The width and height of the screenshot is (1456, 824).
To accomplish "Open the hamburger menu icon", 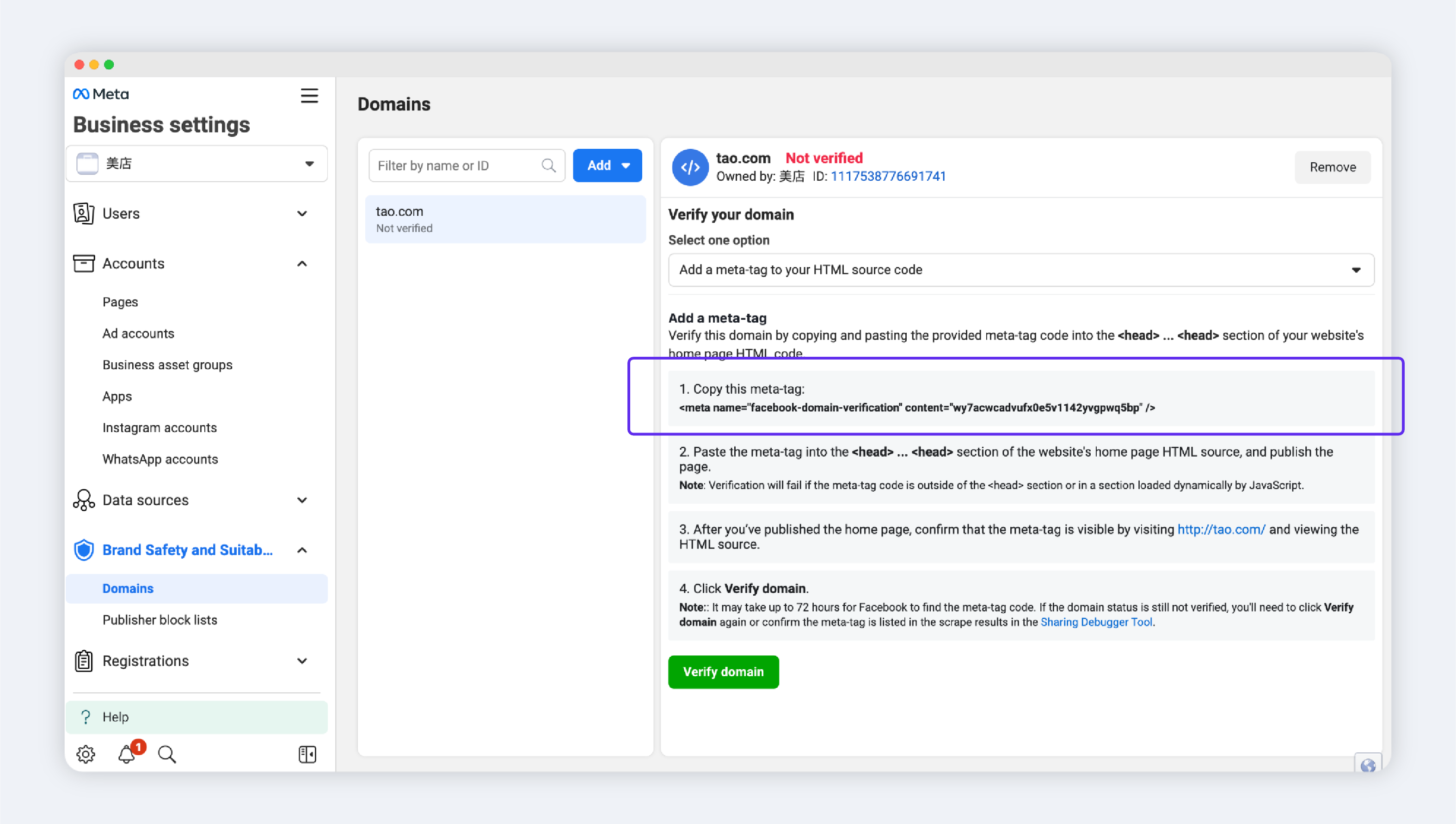I will coord(309,96).
